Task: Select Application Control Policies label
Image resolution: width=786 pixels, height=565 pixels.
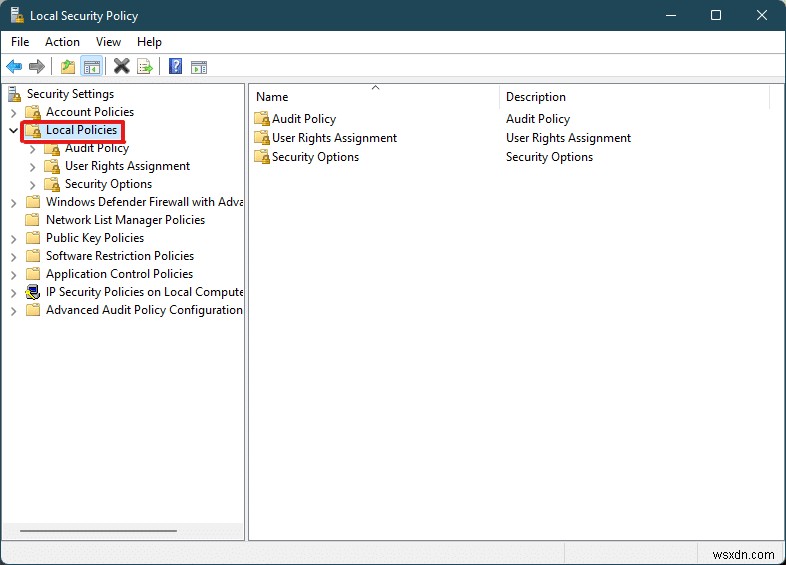Action: tap(119, 274)
